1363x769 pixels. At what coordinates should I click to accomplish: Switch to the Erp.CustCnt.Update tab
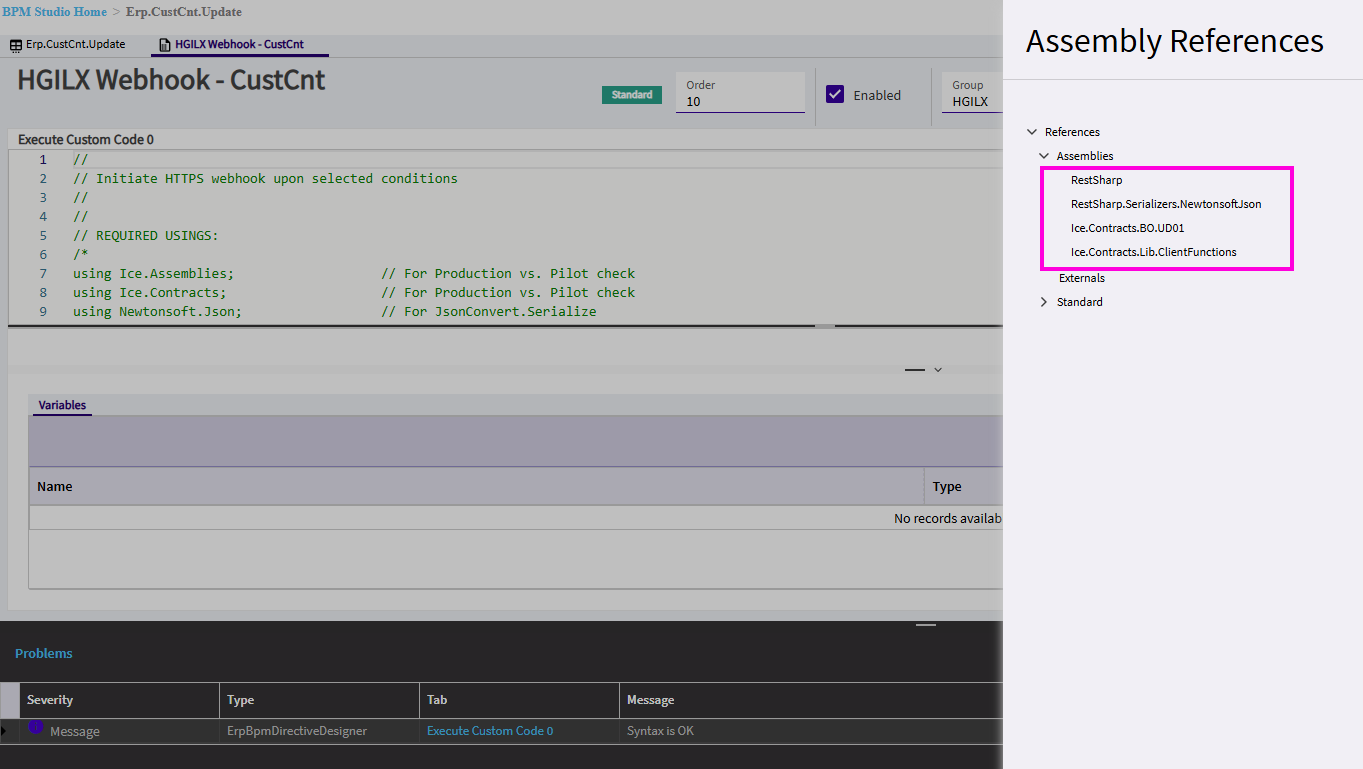[75, 45]
